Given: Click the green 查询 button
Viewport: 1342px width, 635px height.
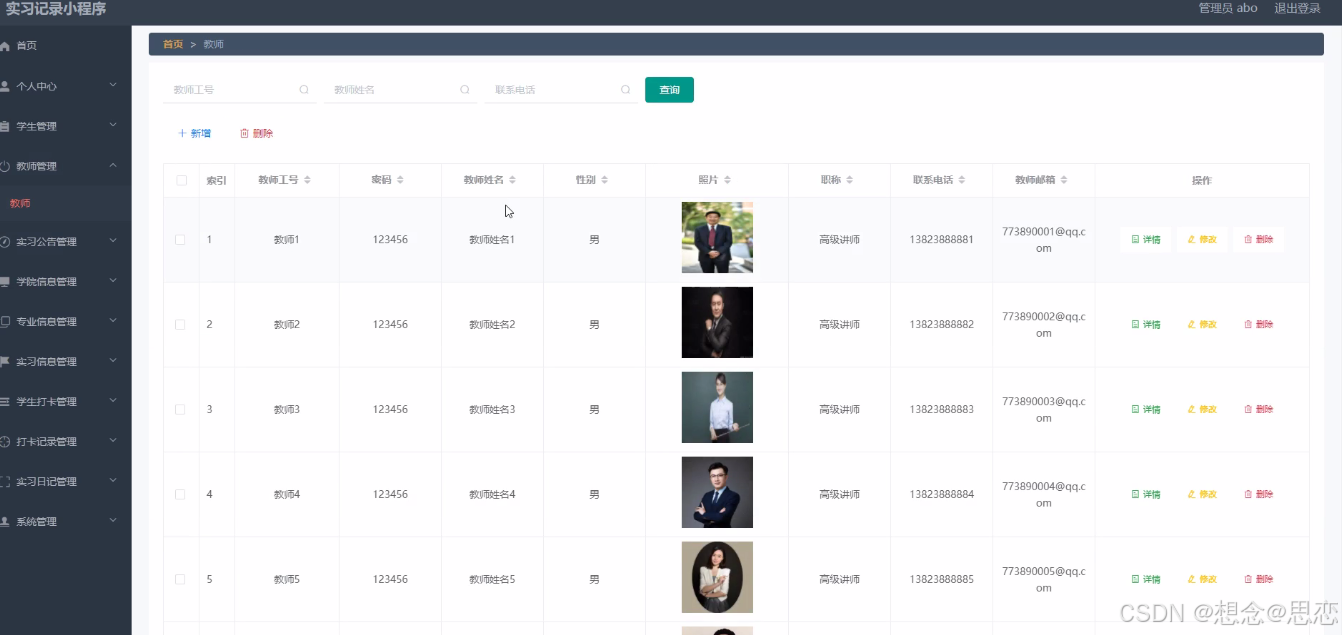Looking at the screenshot, I should pos(669,90).
